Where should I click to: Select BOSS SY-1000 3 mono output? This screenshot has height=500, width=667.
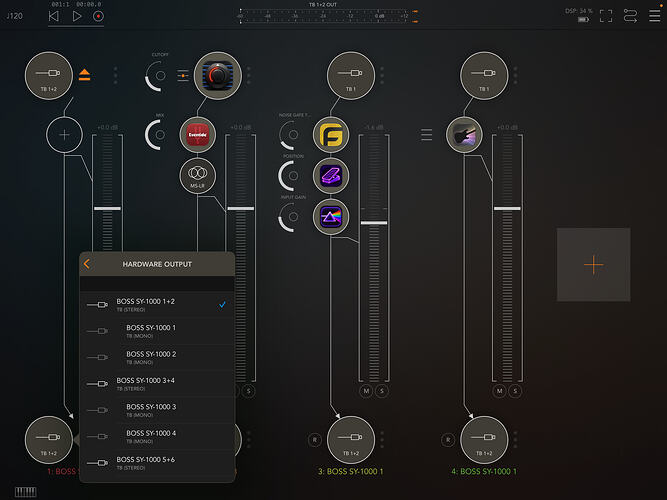[157, 410]
